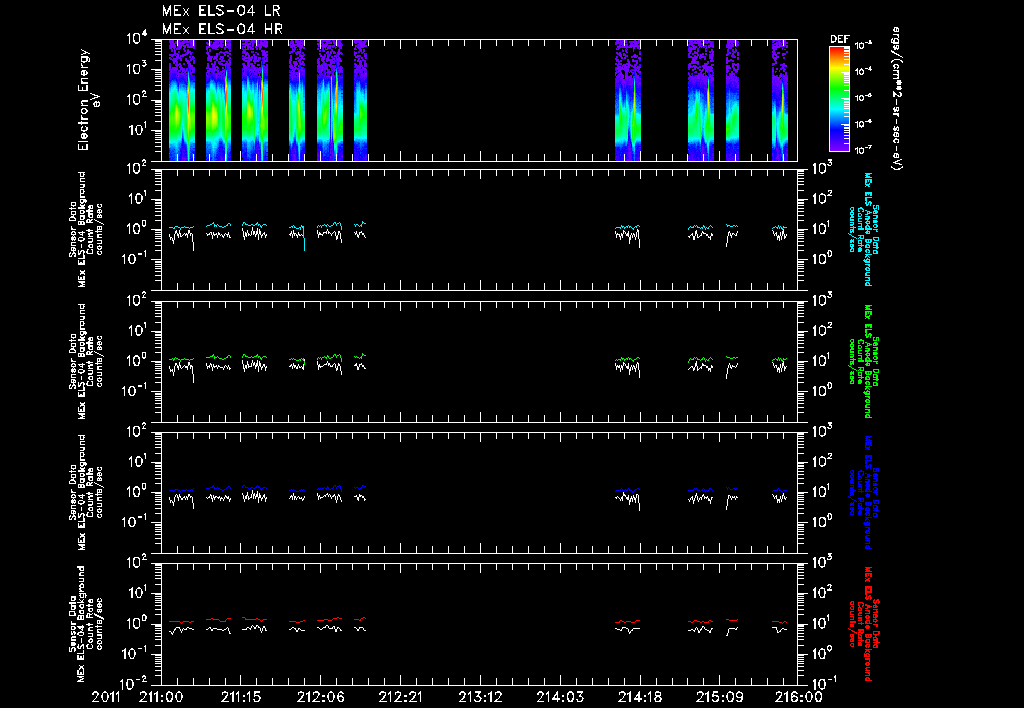Click the "10^-7" tick of the DEF color bar
1024x708 pixels.
[x=863, y=150]
